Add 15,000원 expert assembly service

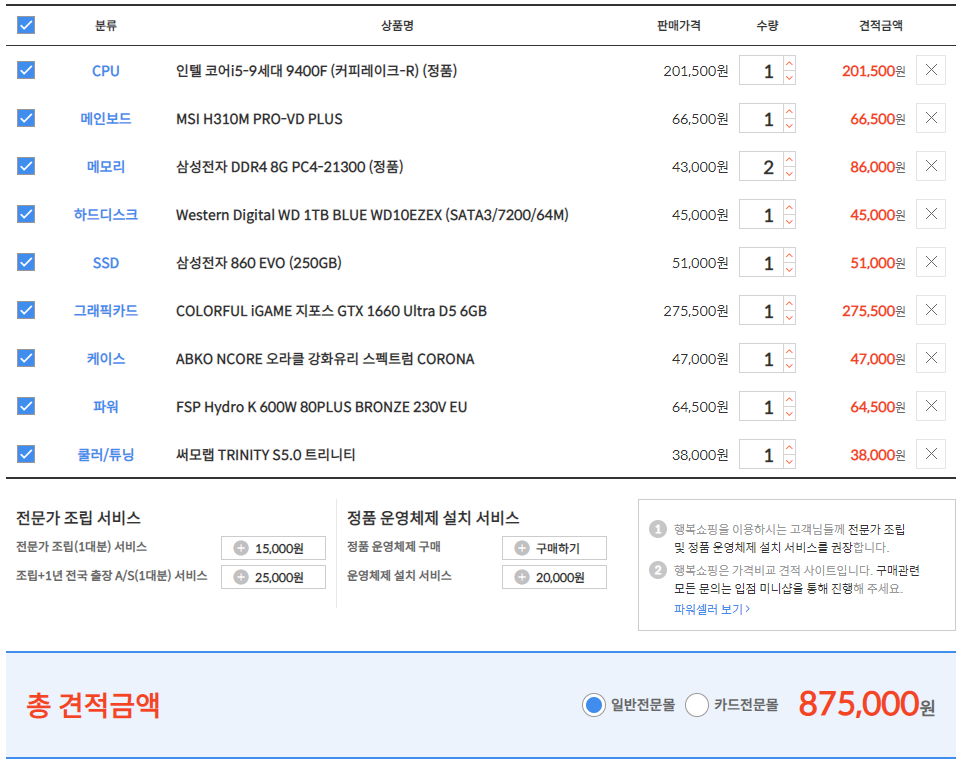(273, 548)
